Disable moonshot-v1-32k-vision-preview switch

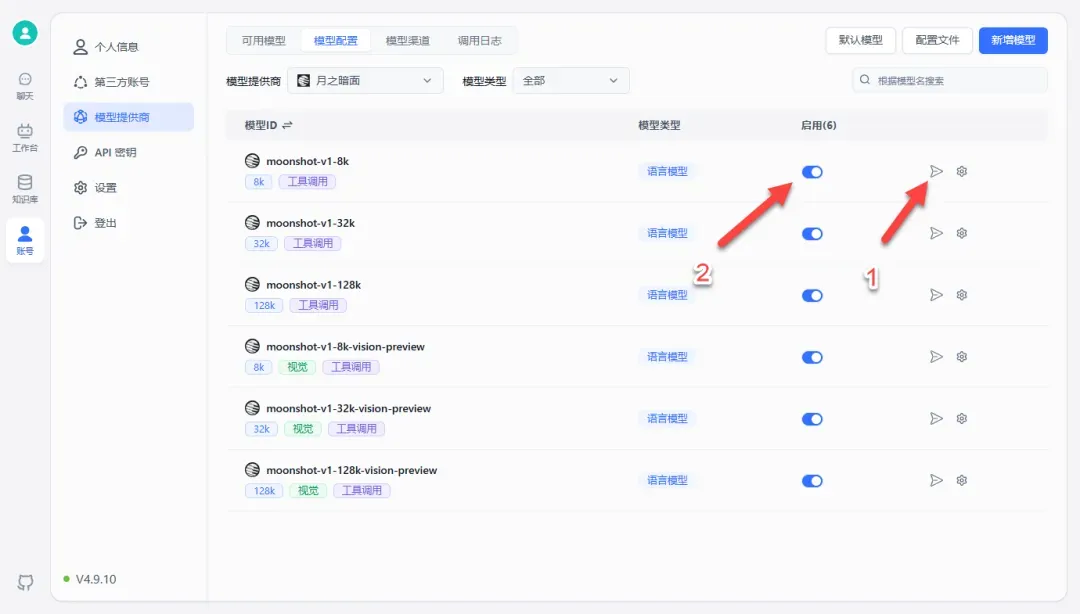point(812,419)
